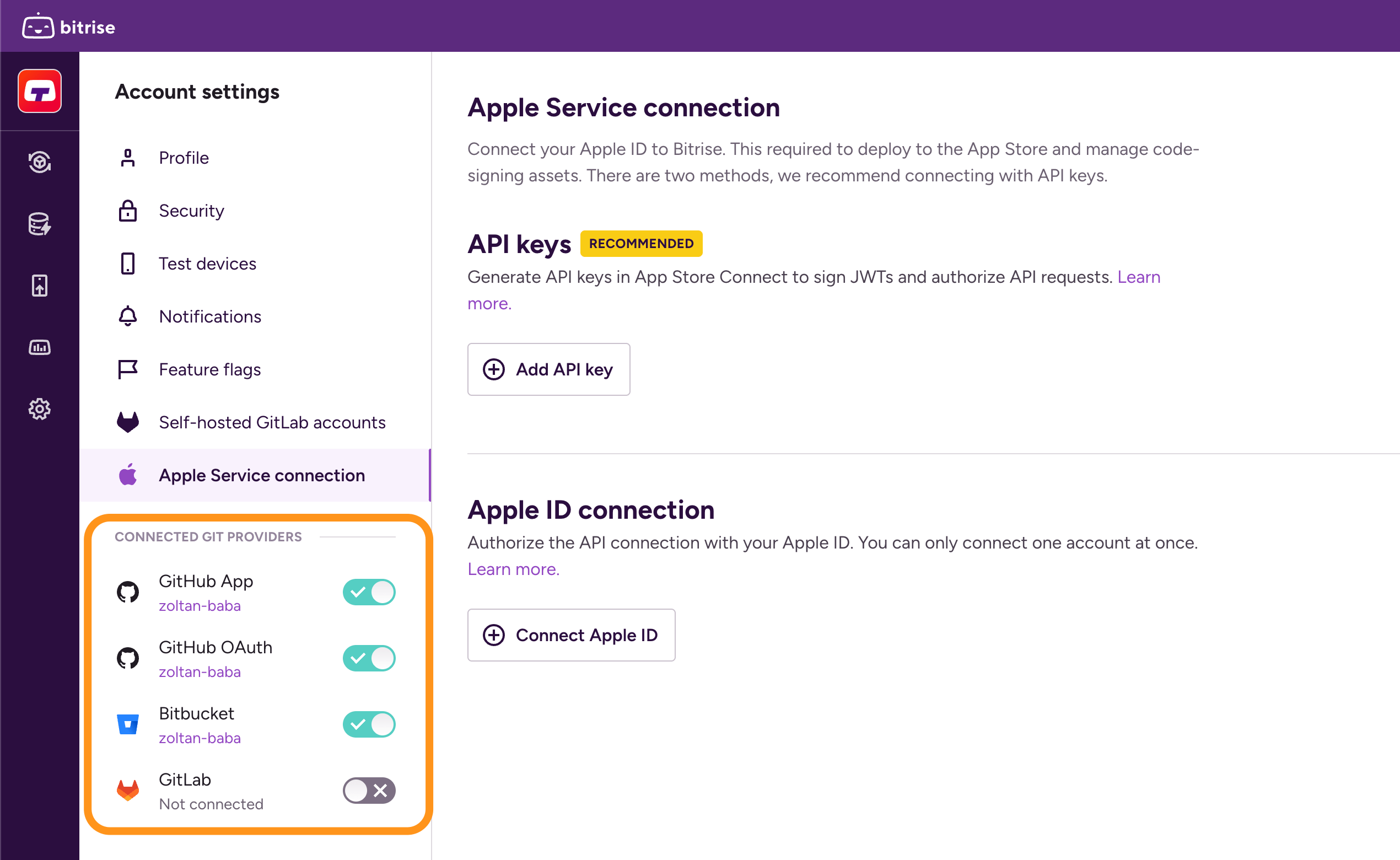This screenshot has width=1400, height=860.
Task: Open the settings gear in sidebar
Action: click(x=40, y=409)
